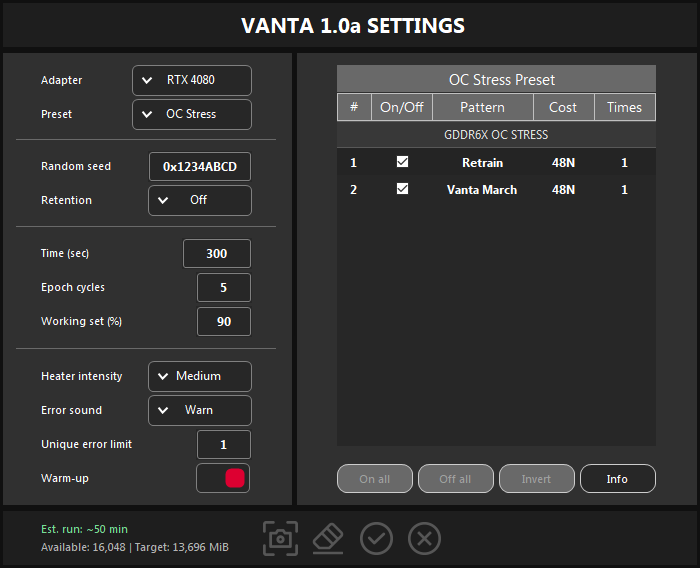Click the # column header
Screen dimensions: 700x568
point(354,107)
